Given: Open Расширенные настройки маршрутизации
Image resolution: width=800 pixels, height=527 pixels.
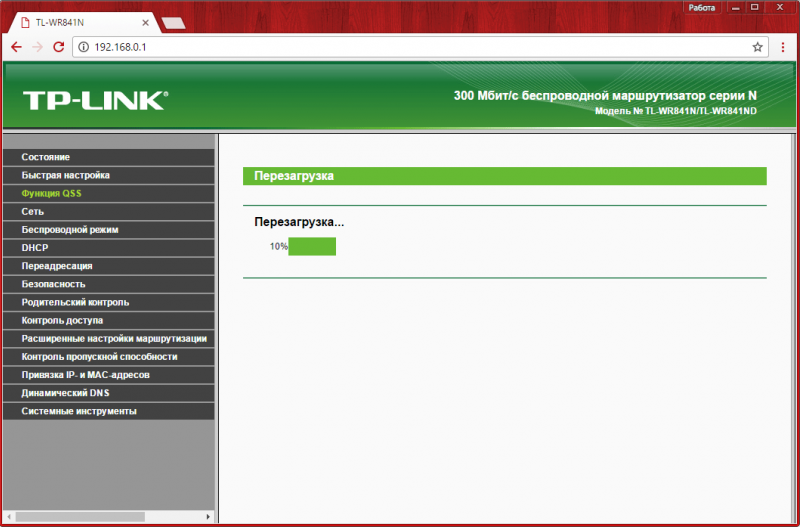Looking at the screenshot, I should coord(109,338).
